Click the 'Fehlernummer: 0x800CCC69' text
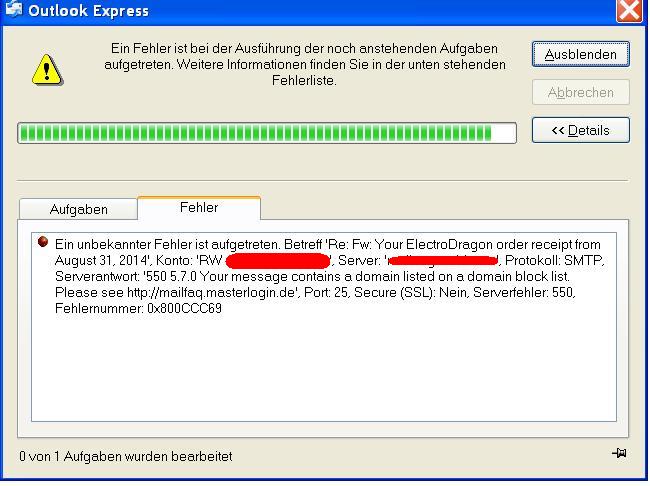Viewport: 650px width, 486px height. [138, 309]
